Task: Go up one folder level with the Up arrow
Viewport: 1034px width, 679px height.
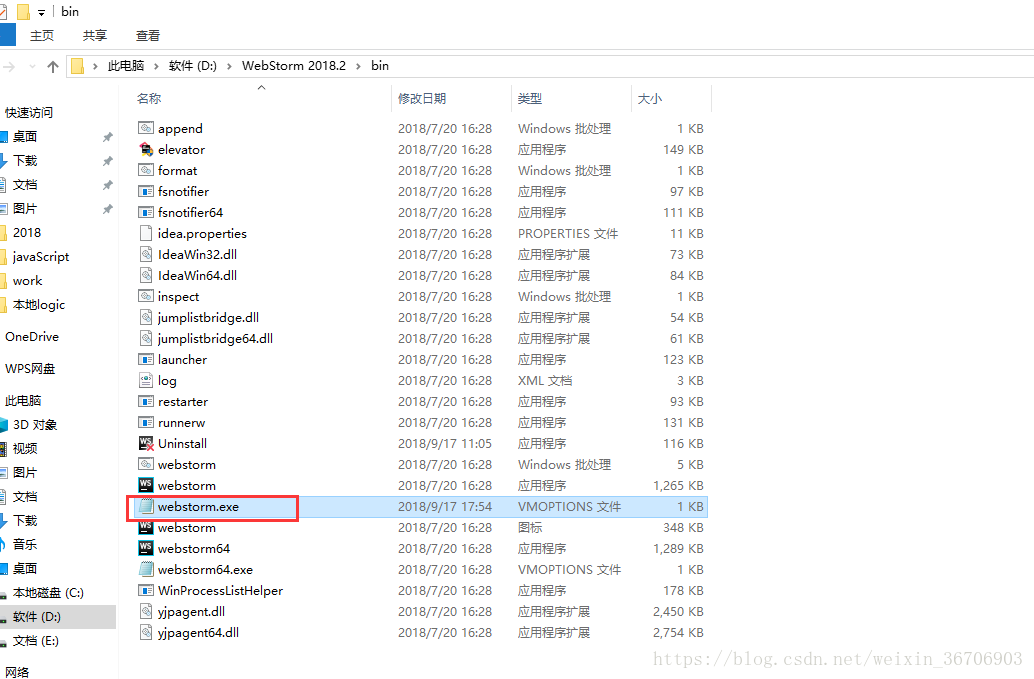Action: (53, 67)
